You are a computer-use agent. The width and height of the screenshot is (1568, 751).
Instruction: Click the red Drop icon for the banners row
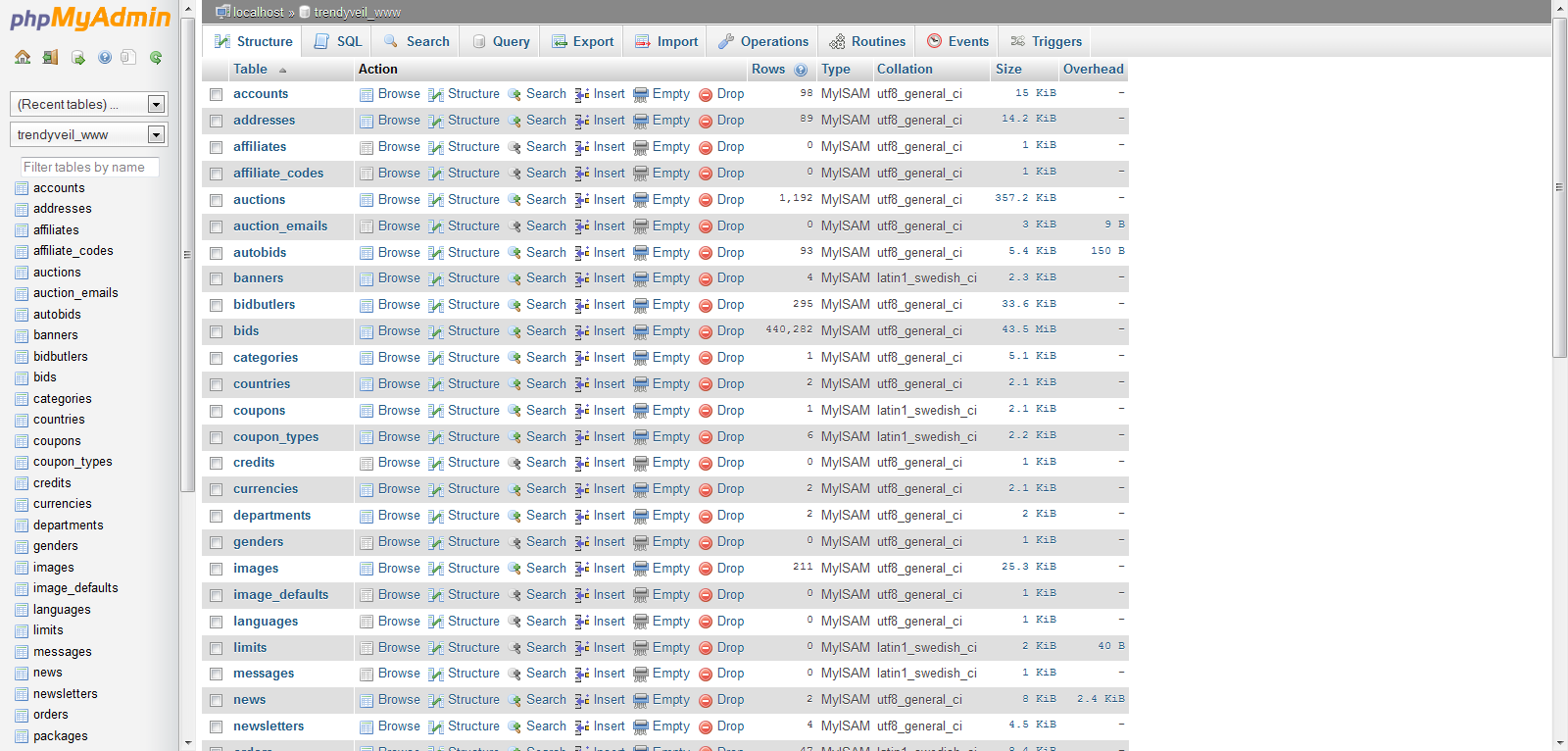pyautogui.click(x=706, y=279)
